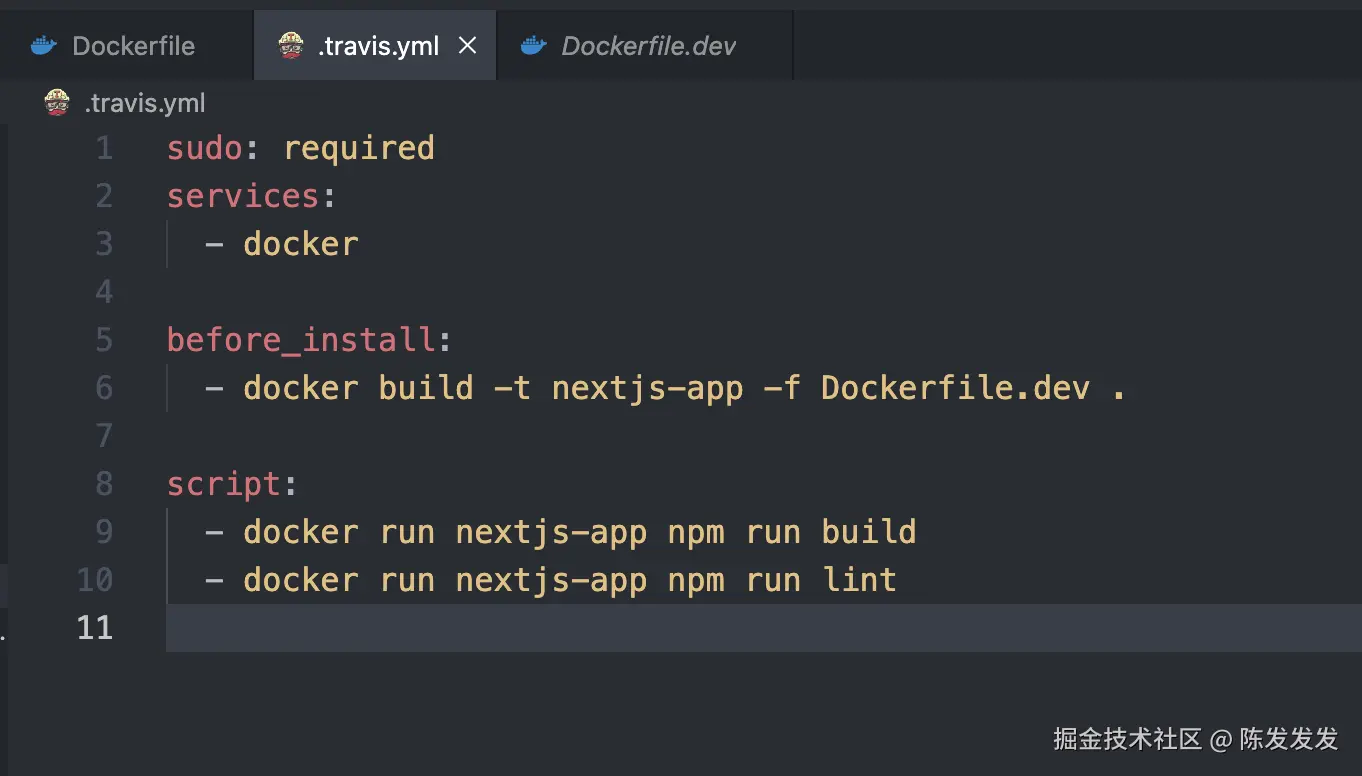Place cursor on the 'sudo' key
1362x776 pixels.
click(x=204, y=149)
